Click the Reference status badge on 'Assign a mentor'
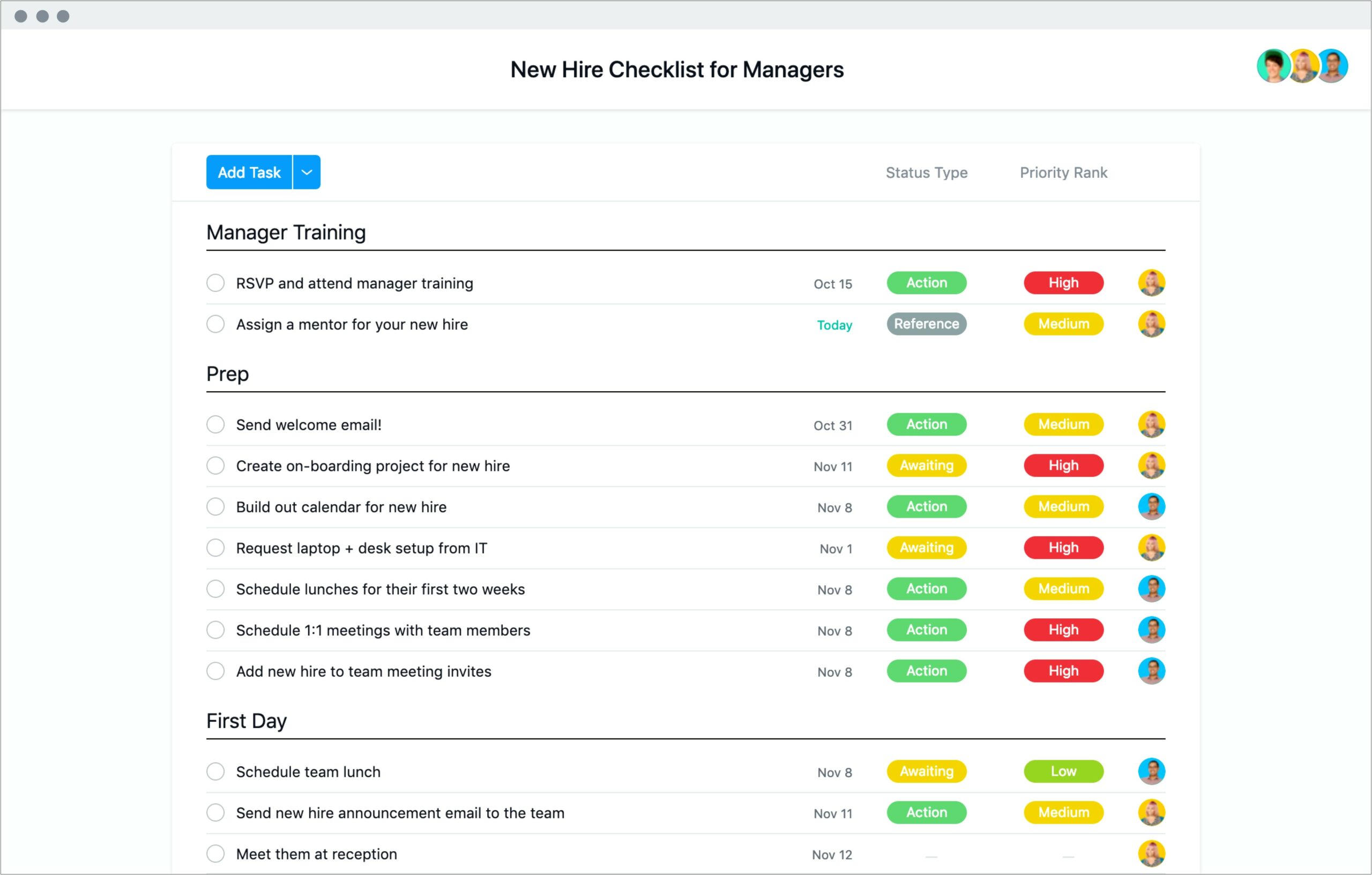Image resolution: width=1372 pixels, height=875 pixels. tap(924, 324)
